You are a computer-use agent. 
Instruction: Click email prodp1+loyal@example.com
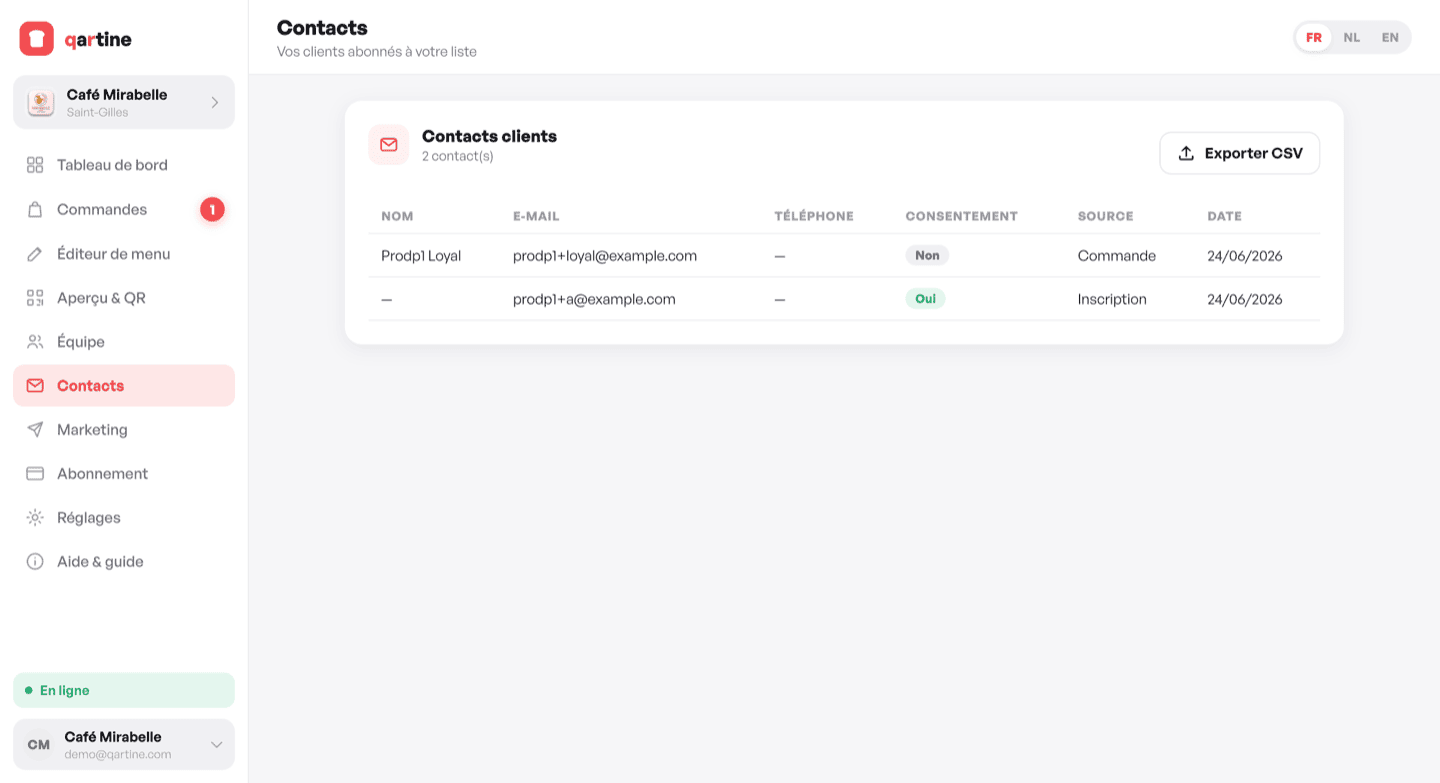[x=605, y=256]
